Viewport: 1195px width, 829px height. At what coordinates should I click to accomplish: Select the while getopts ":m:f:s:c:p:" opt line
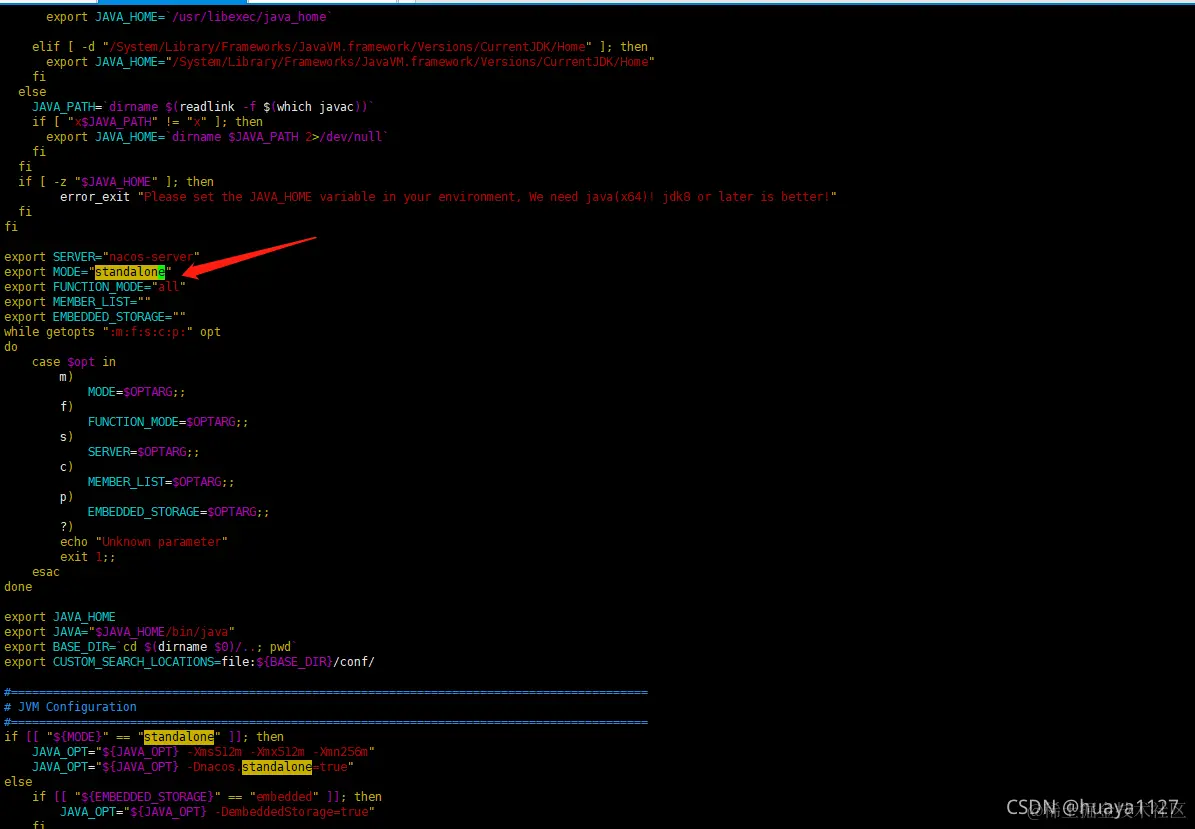coord(112,331)
